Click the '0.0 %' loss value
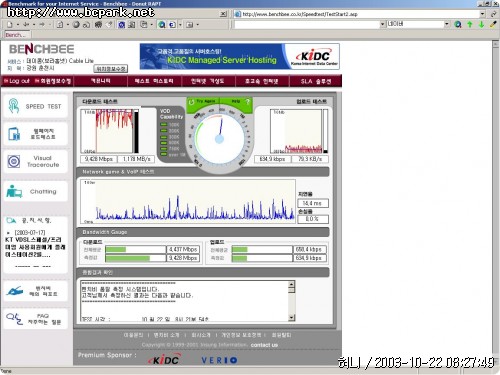The image size is (500, 375). point(313,219)
